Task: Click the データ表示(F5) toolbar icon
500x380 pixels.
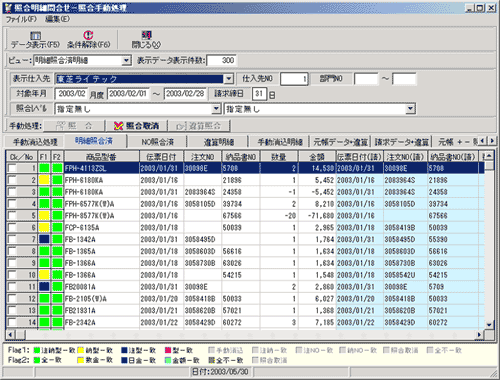Action: tap(35, 40)
